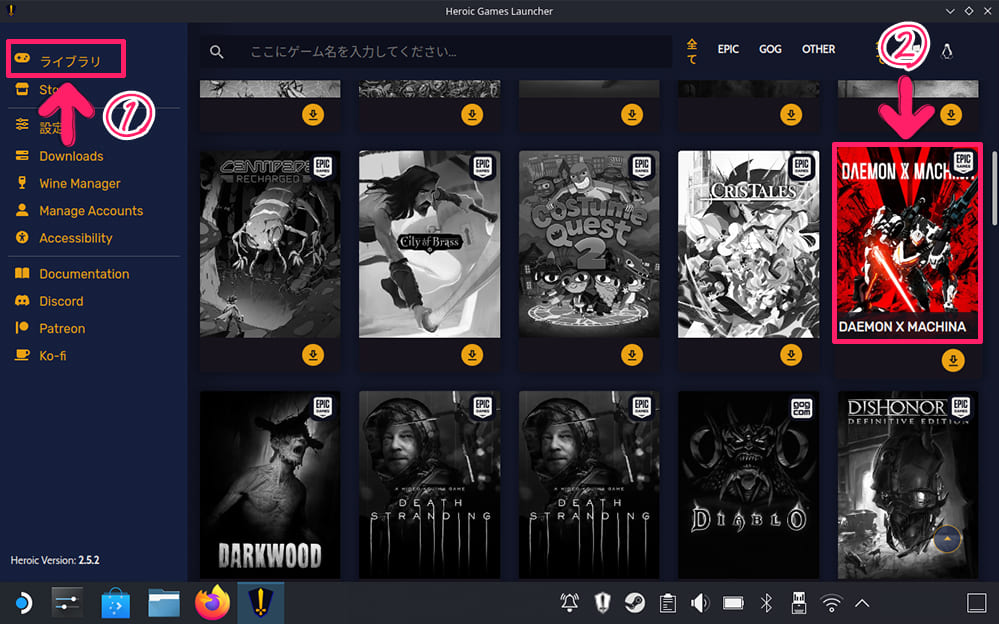
Task: Launch Firefox from the taskbar
Action: [212, 602]
